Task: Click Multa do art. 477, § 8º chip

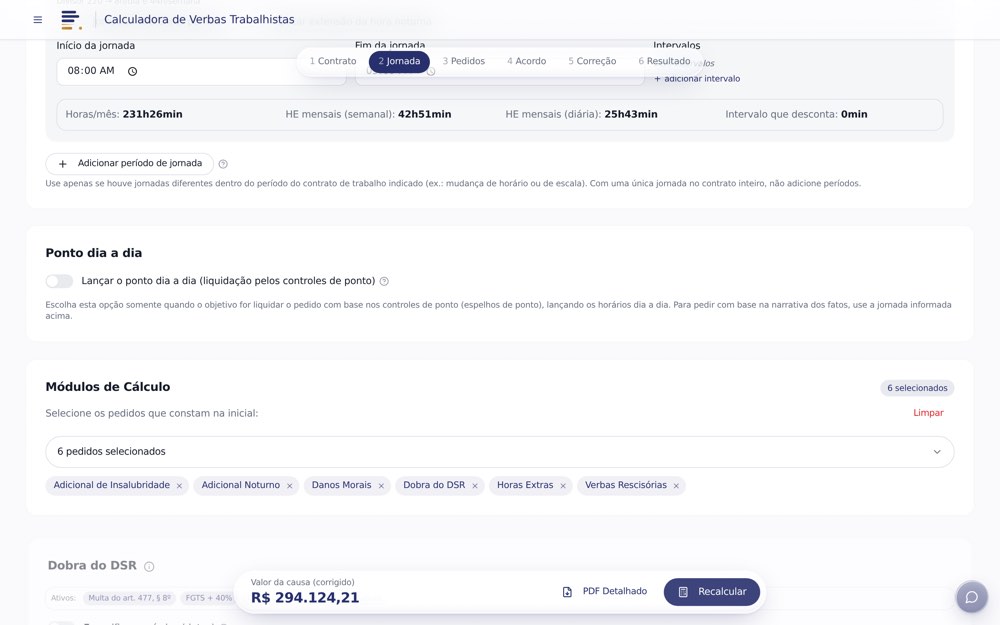Action: click(x=129, y=598)
